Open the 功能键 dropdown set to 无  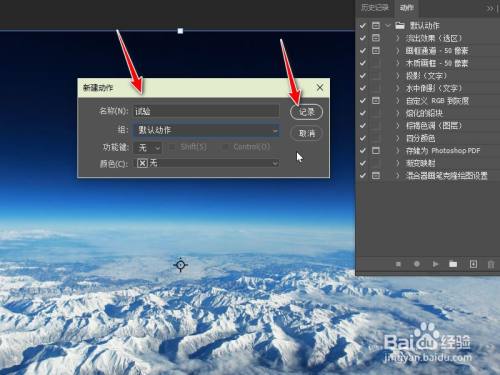[x=148, y=147]
